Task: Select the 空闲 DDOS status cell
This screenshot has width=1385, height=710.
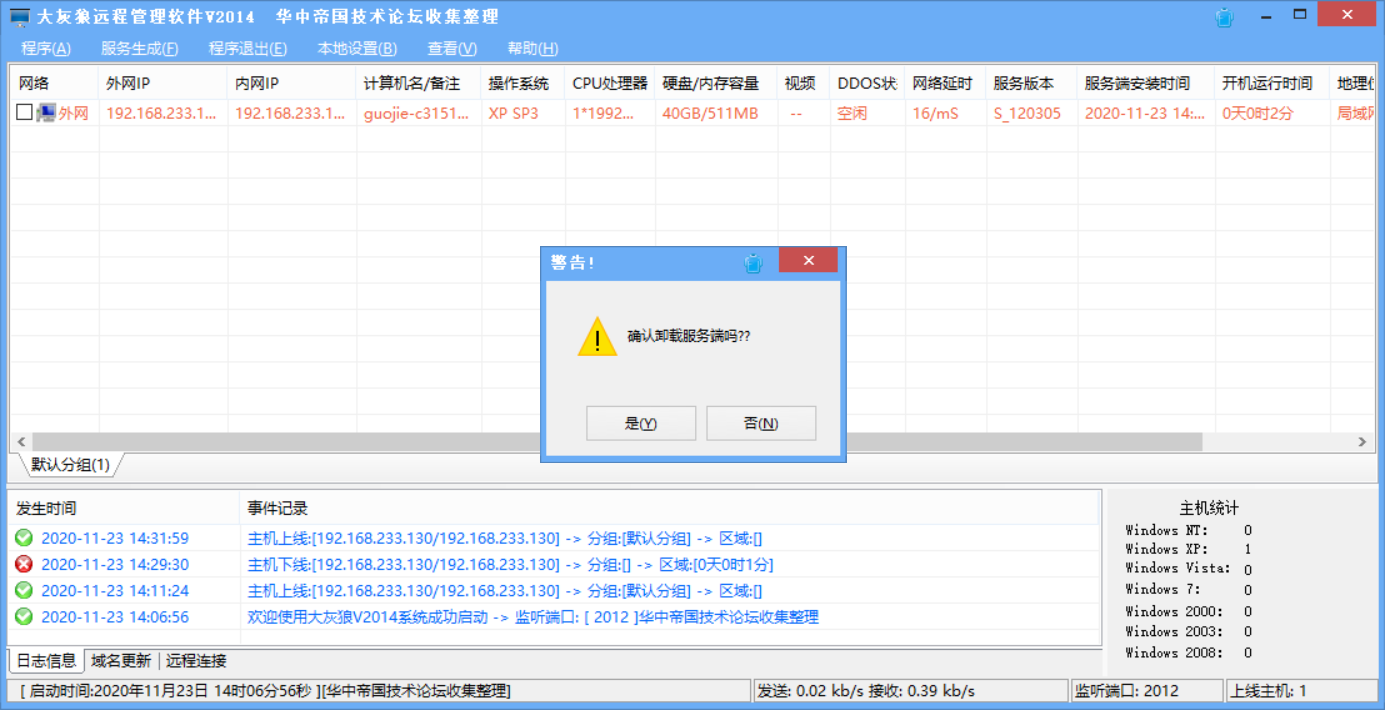Action: pos(852,113)
